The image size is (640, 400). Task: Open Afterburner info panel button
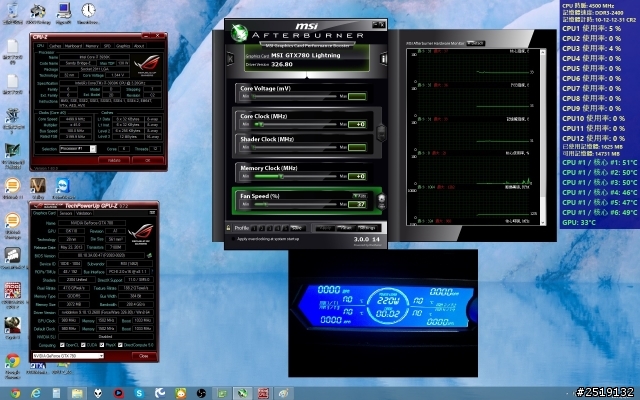click(x=383, y=59)
